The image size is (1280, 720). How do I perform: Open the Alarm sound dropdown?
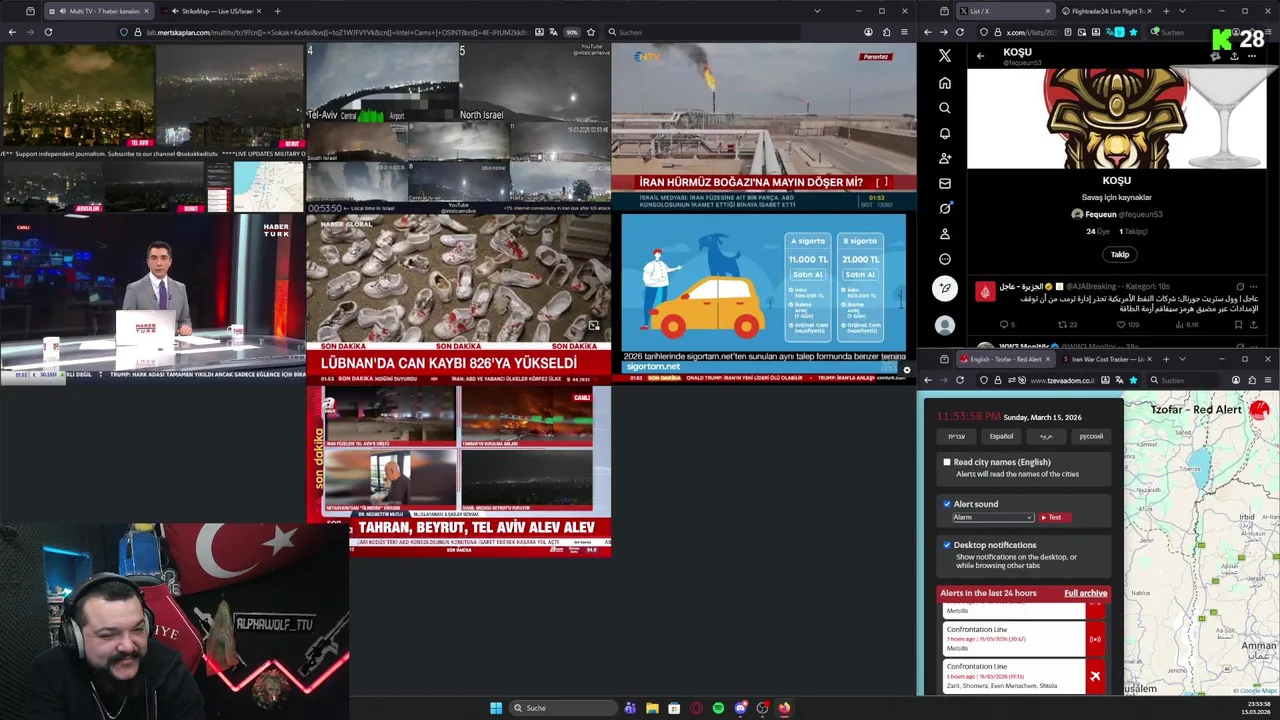coord(992,517)
